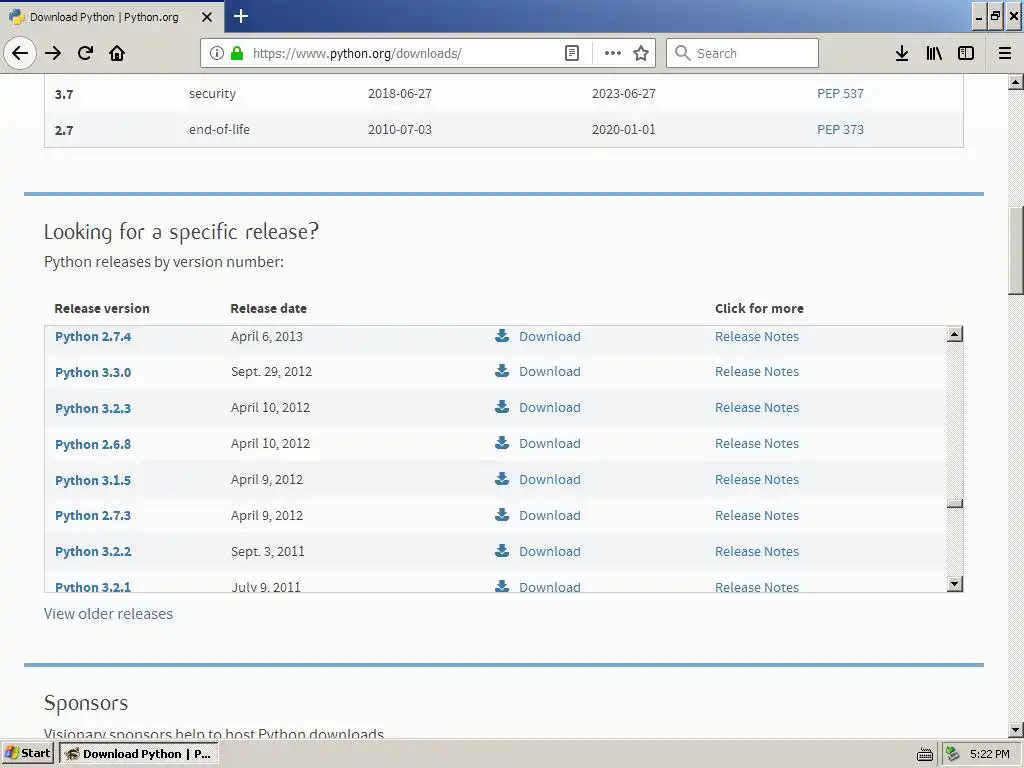Click the 5:22 PM clock
Viewport: 1024px width, 768px height.
(x=989, y=754)
